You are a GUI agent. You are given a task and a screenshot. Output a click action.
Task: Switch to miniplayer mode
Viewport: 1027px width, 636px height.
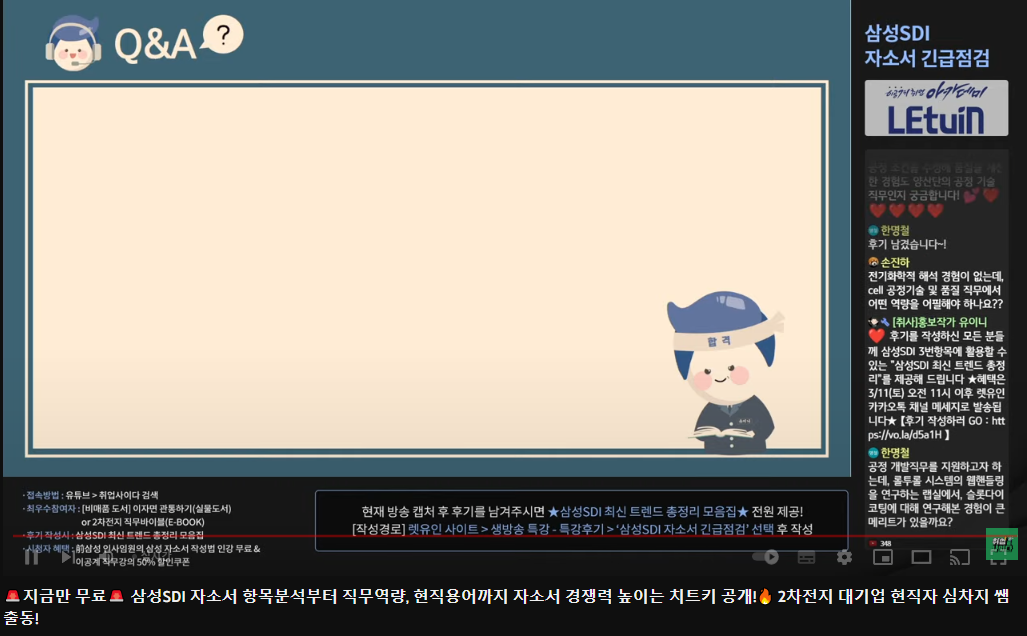coord(883,557)
